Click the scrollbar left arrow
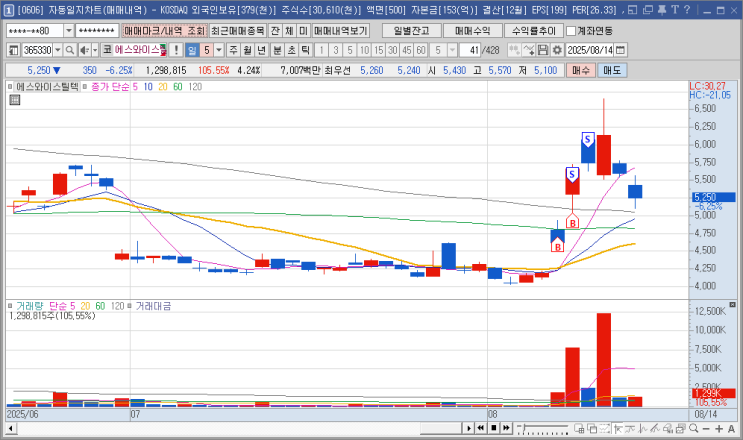Viewport: 743px width, 440px height. (10, 429)
